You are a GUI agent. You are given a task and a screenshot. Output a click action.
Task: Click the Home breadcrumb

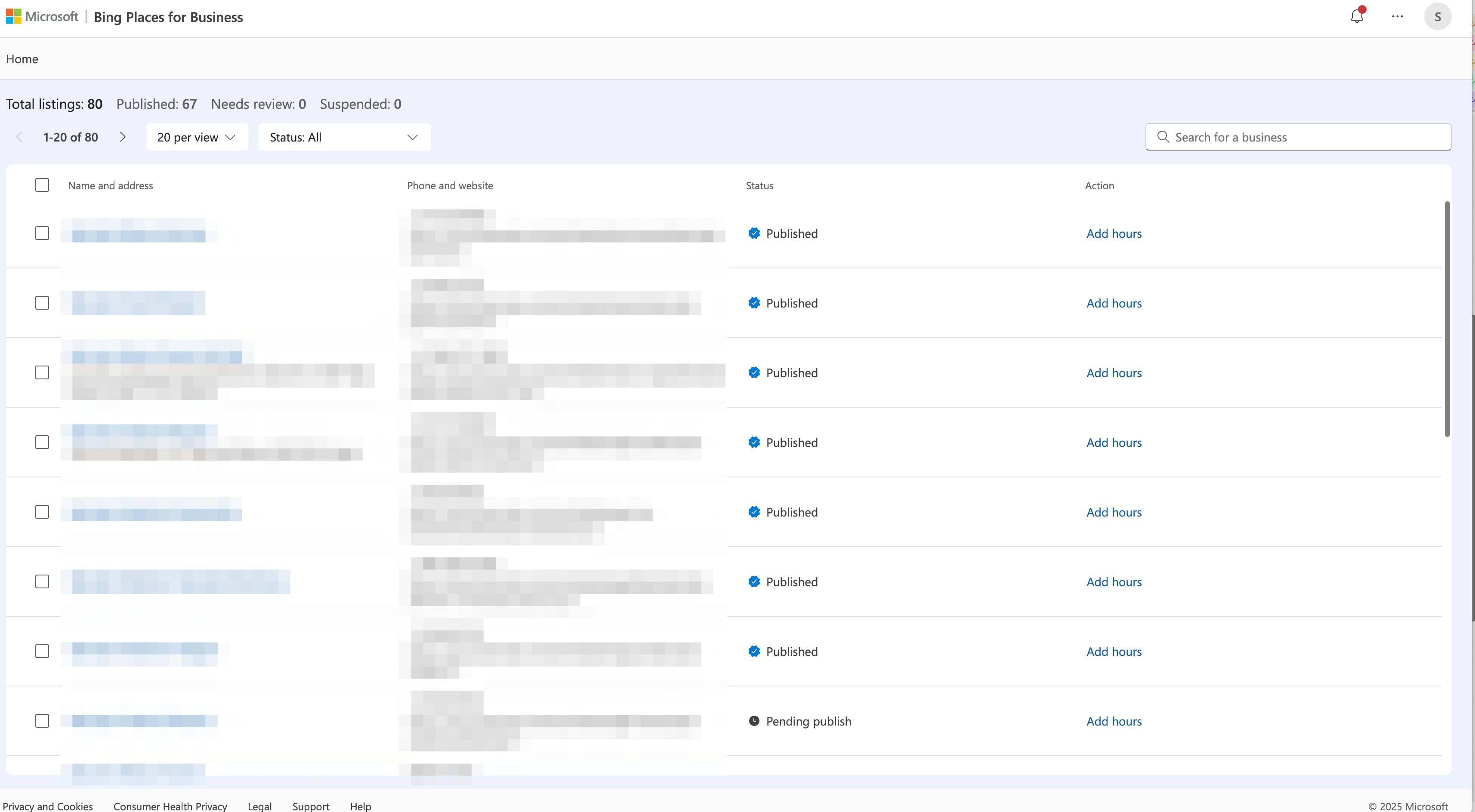click(x=22, y=59)
